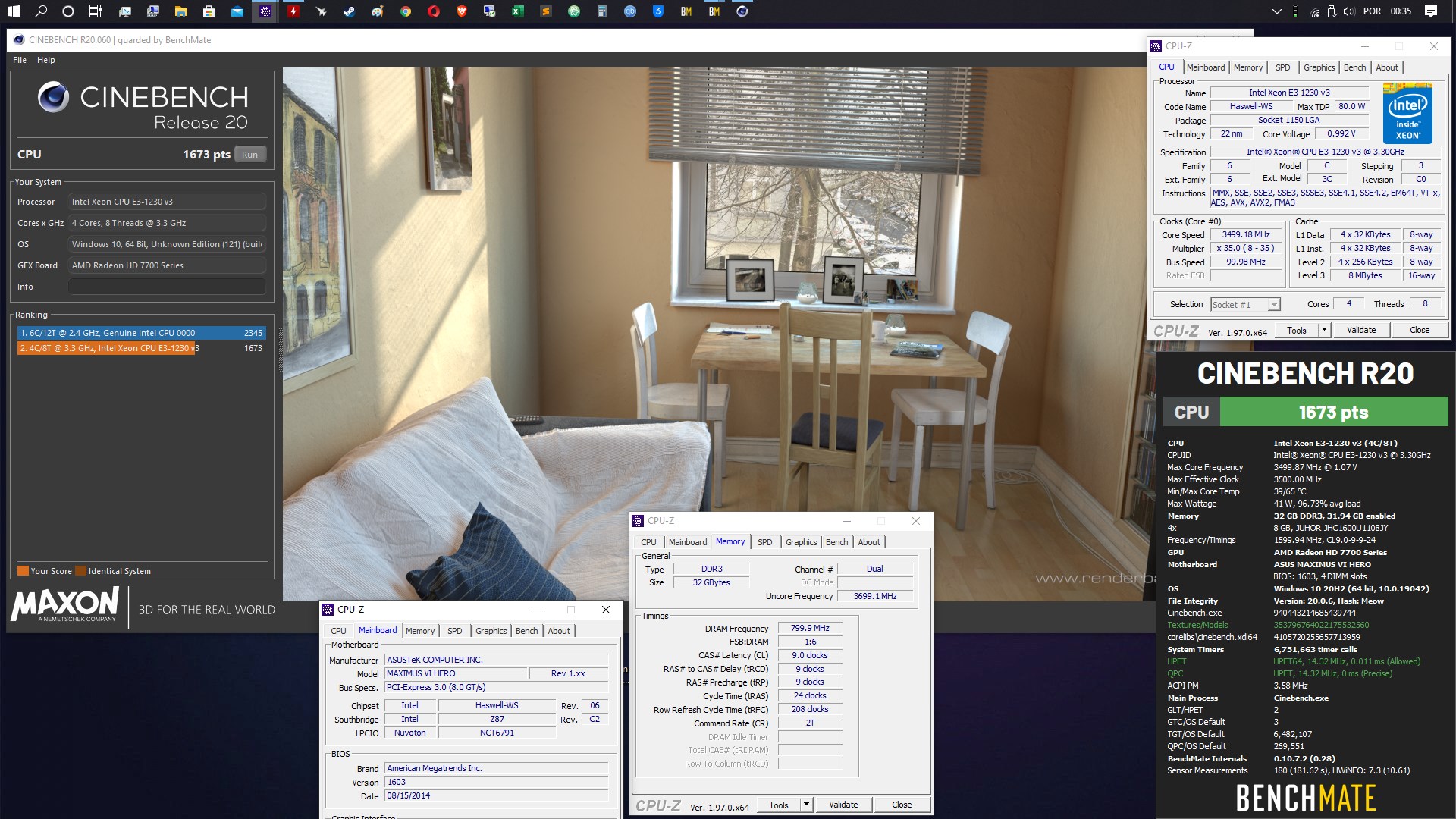Open notification action center icon
Viewport: 1456px width, 819px height.
[x=1431, y=11]
